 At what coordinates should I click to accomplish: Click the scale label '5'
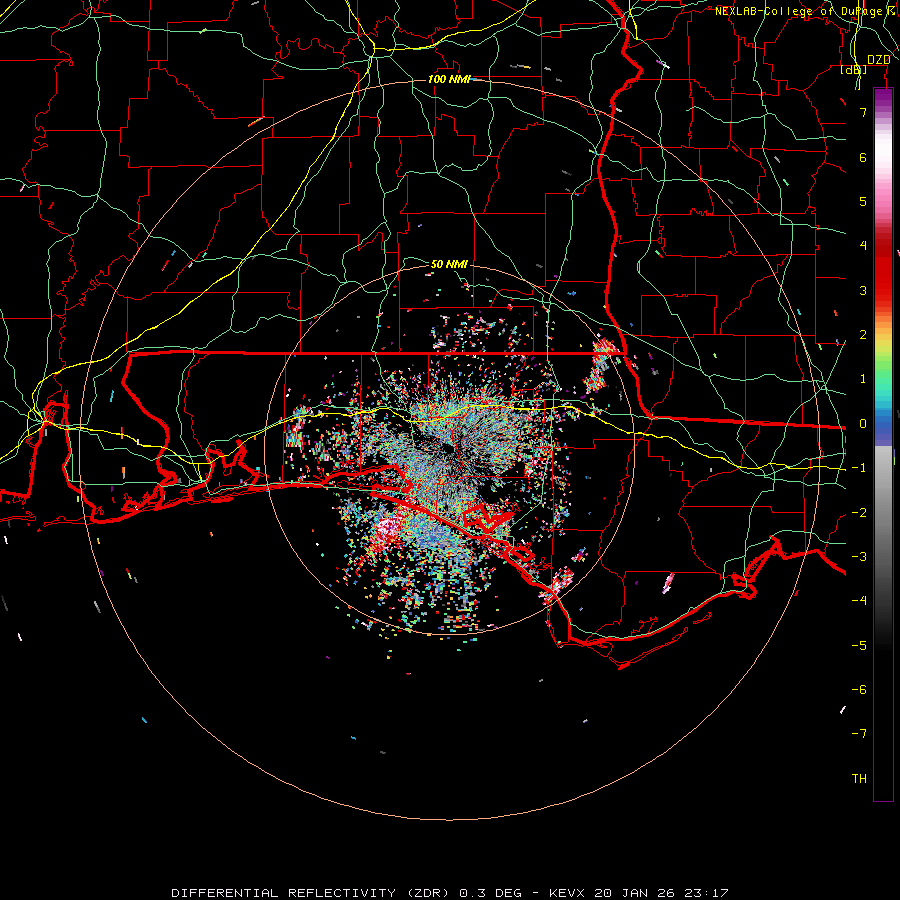tap(863, 201)
